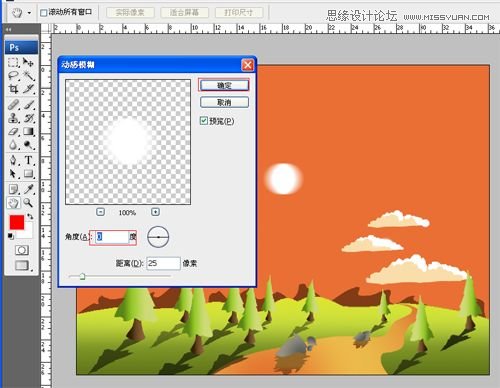Click the Print Size button

(239, 13)
